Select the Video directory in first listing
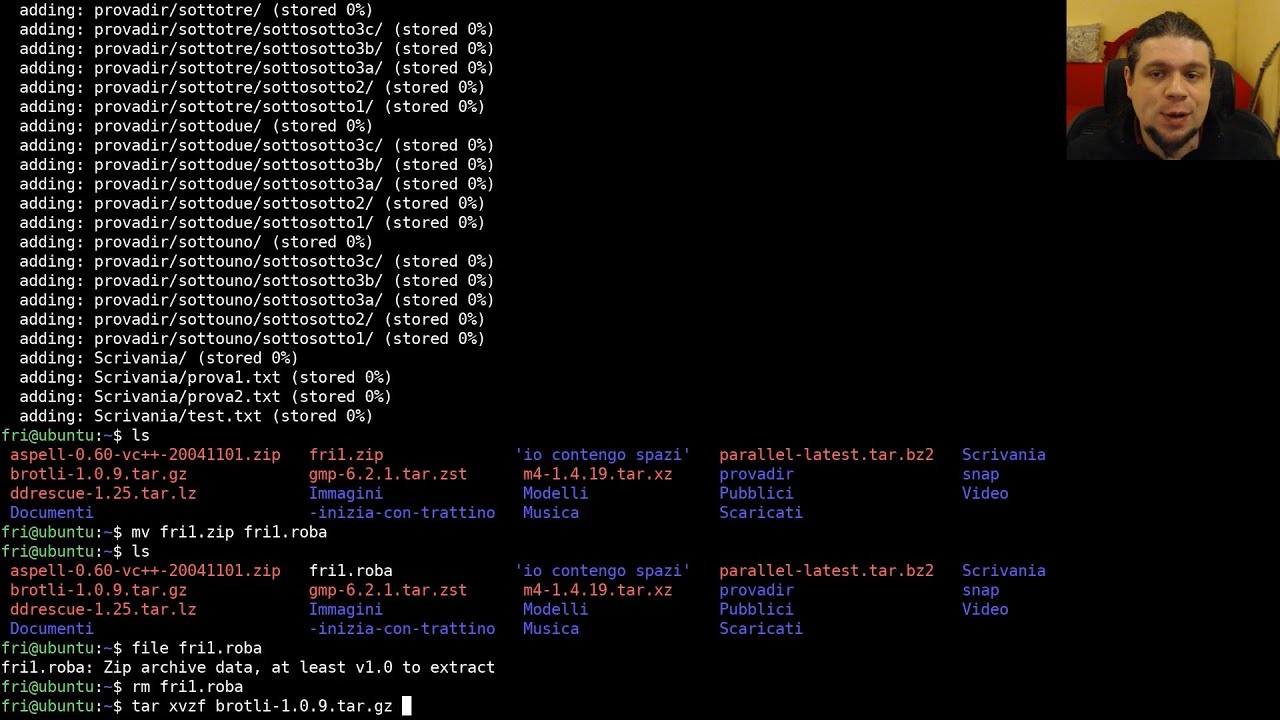The width and height of the screenshot is (1280, 720). [985, 493]
